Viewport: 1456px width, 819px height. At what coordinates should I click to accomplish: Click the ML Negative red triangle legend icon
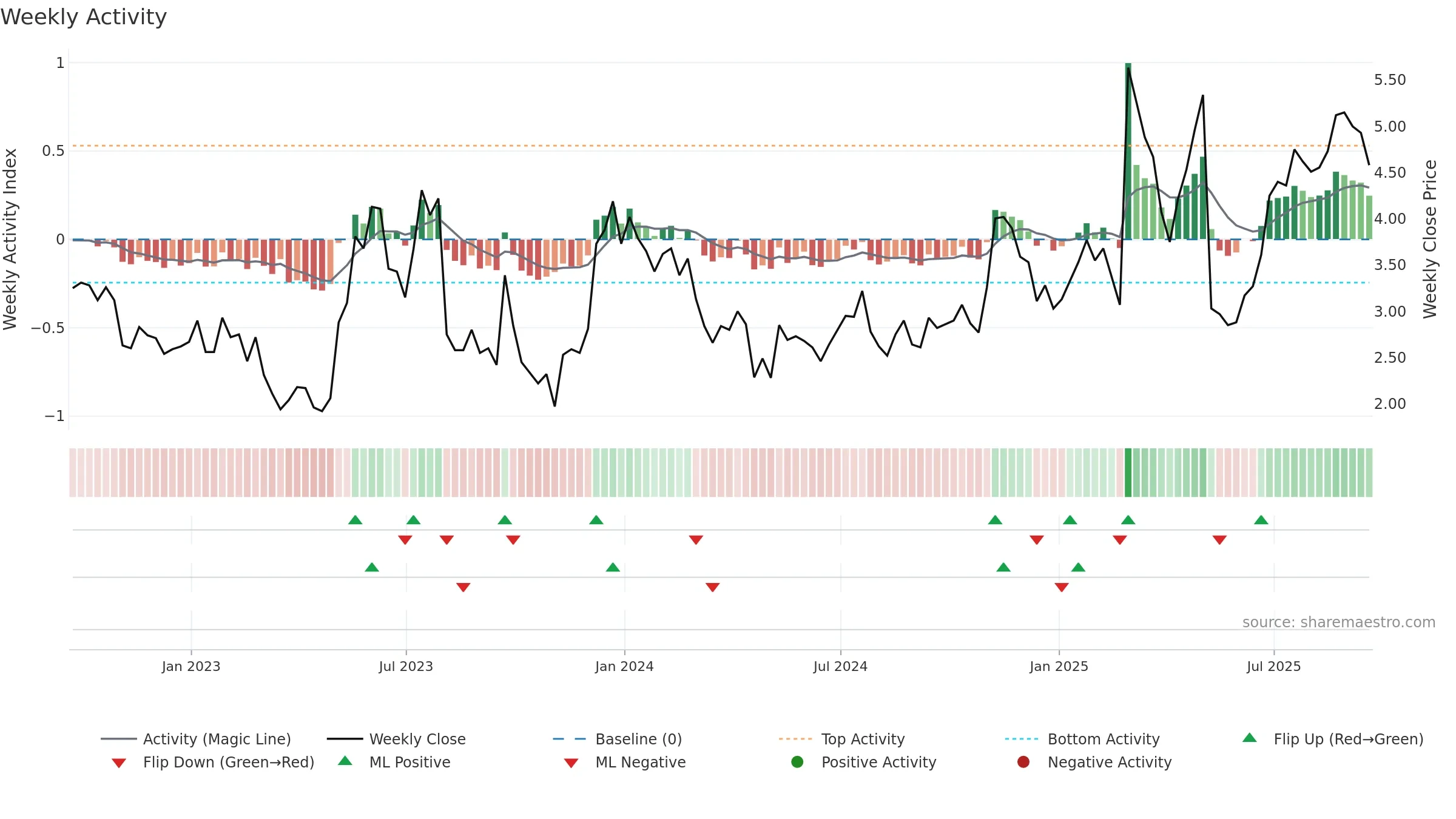pyautogui.click(x=571, y=763)
